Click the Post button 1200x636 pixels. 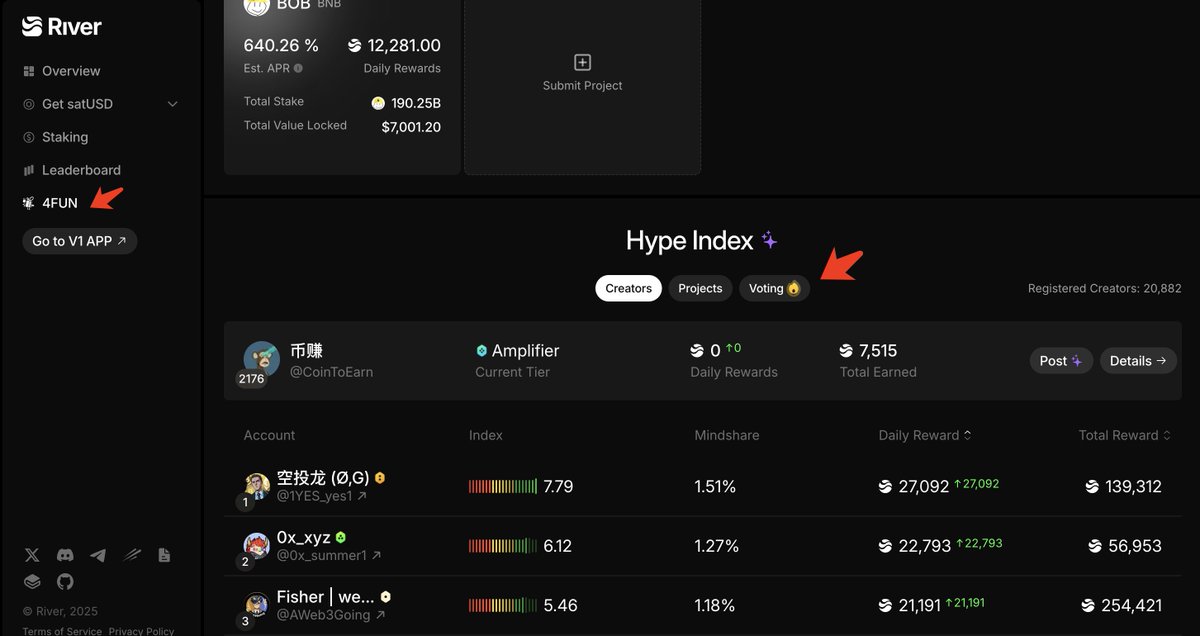click(x=1061, y=361)
